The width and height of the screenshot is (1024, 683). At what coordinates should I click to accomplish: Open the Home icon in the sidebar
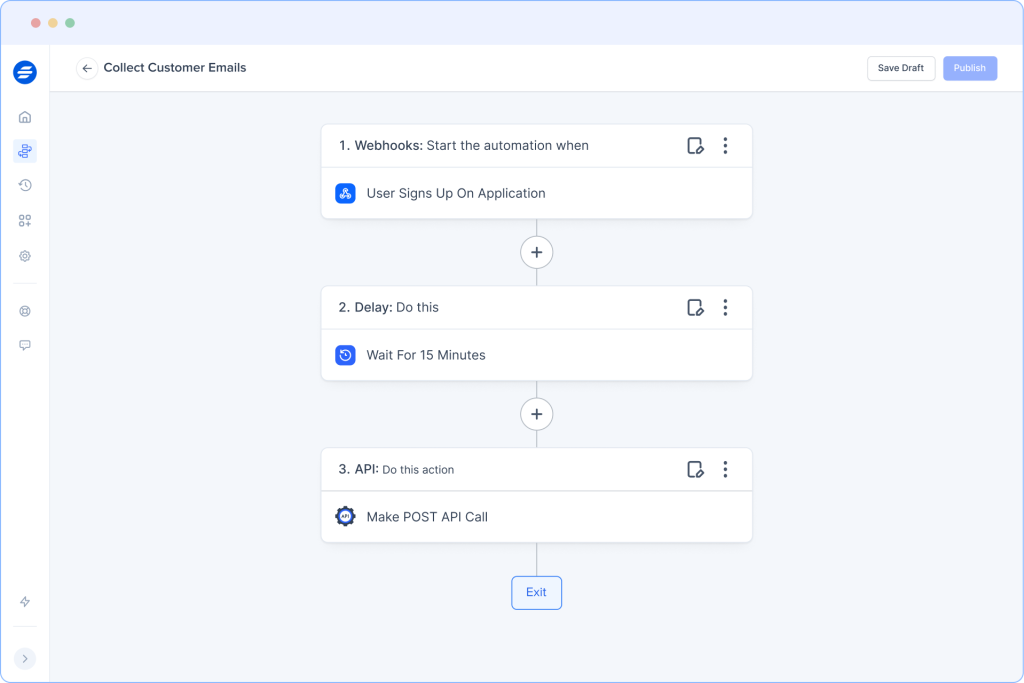(x=24, y=116)
